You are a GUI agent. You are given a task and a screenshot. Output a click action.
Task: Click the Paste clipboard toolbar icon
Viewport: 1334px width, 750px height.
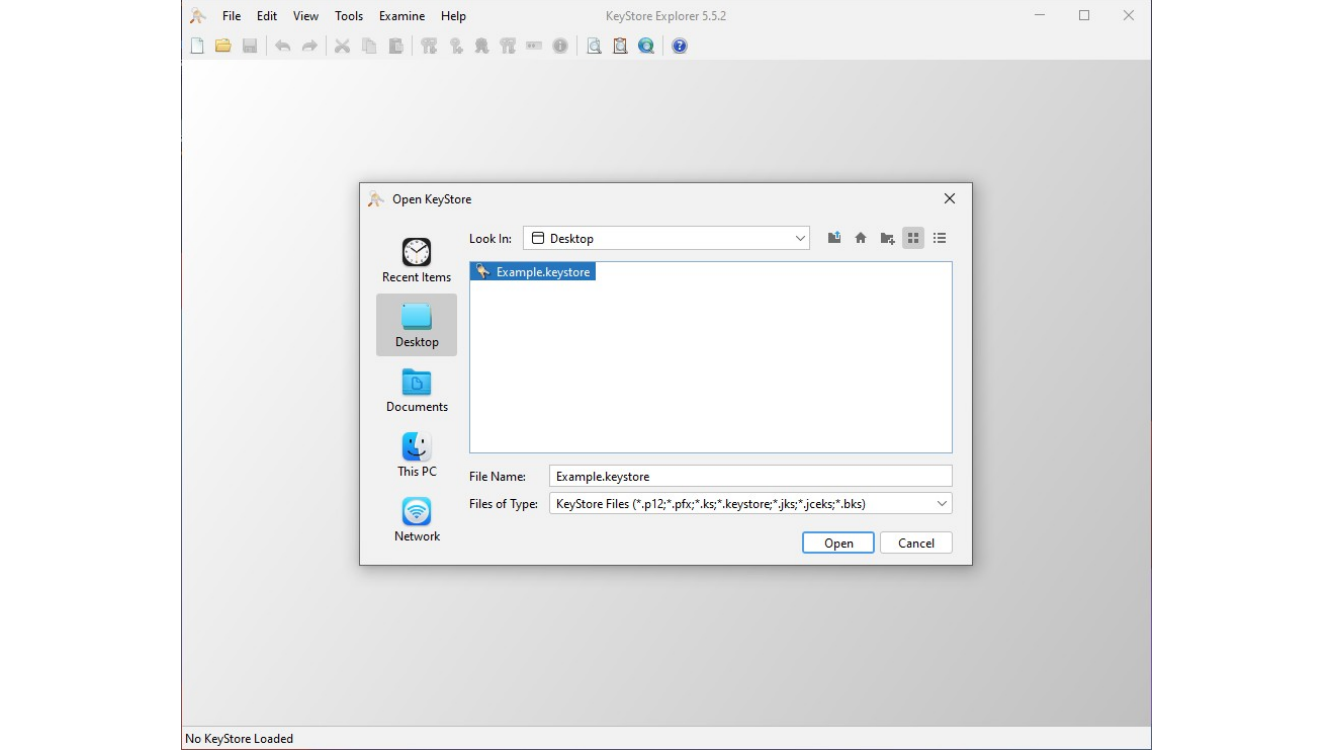(396, 46)
